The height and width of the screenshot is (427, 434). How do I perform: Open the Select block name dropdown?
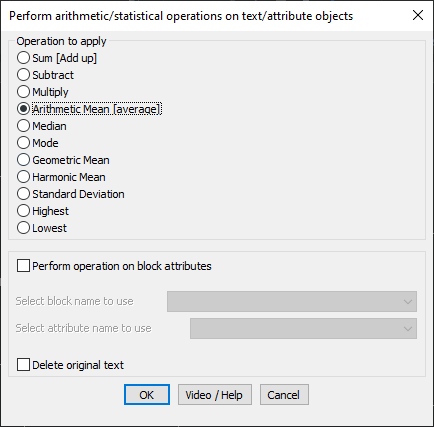pyautogui.click(x=292, y=301)
